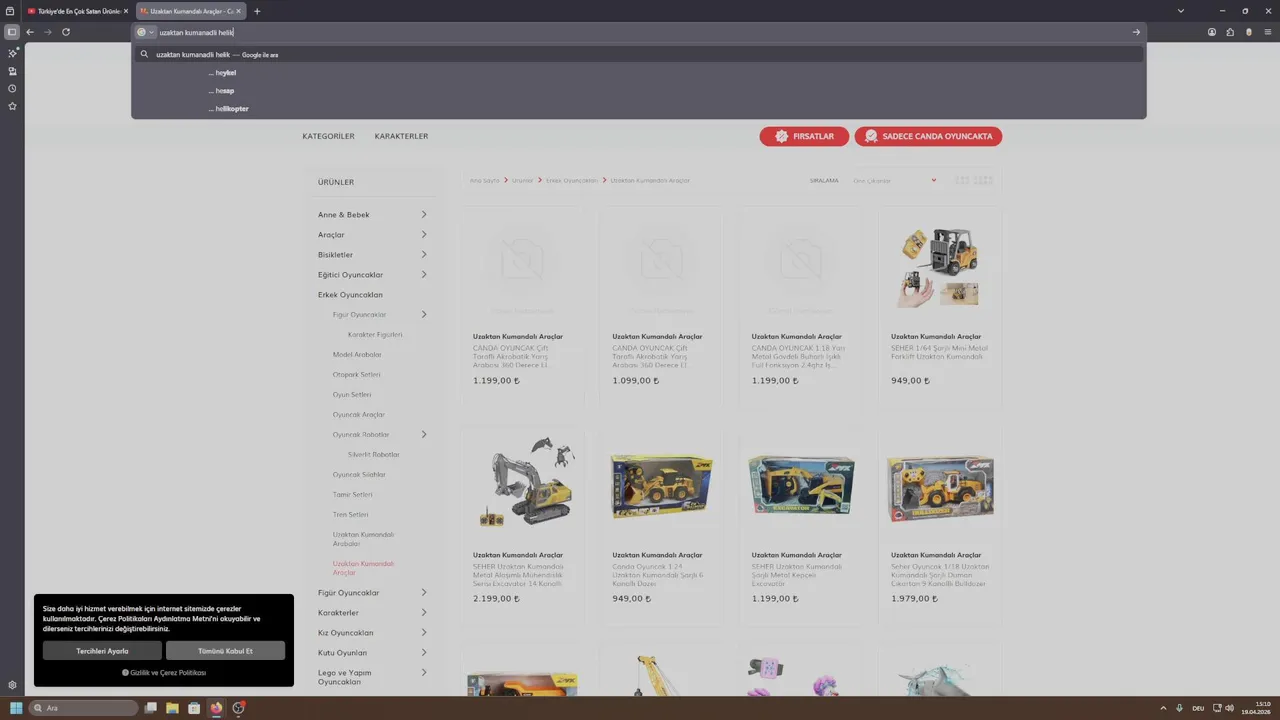Close the 'Türkiye'de En Çok Satan' tab
The image size is (1280, 720).
click(126, 11)
